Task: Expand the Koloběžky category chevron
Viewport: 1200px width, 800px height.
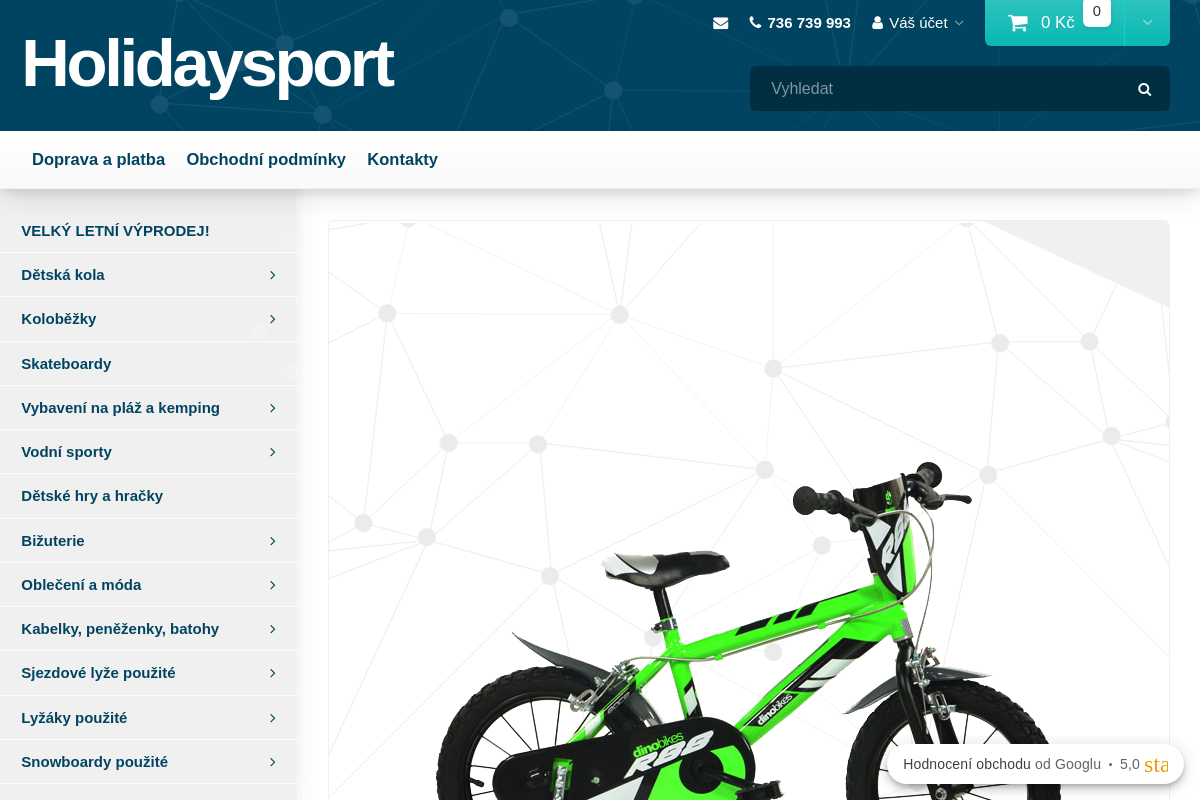Action: tap(272, 319)
